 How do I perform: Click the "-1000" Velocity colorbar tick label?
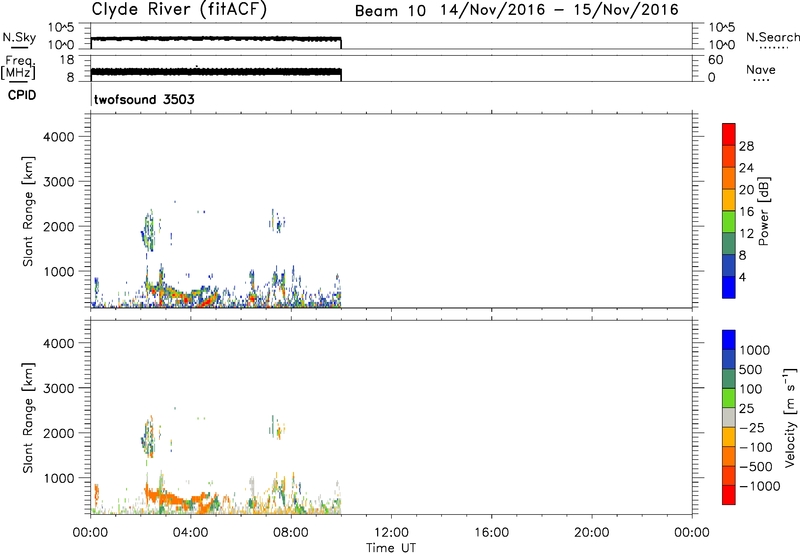(x=759, y=486)
